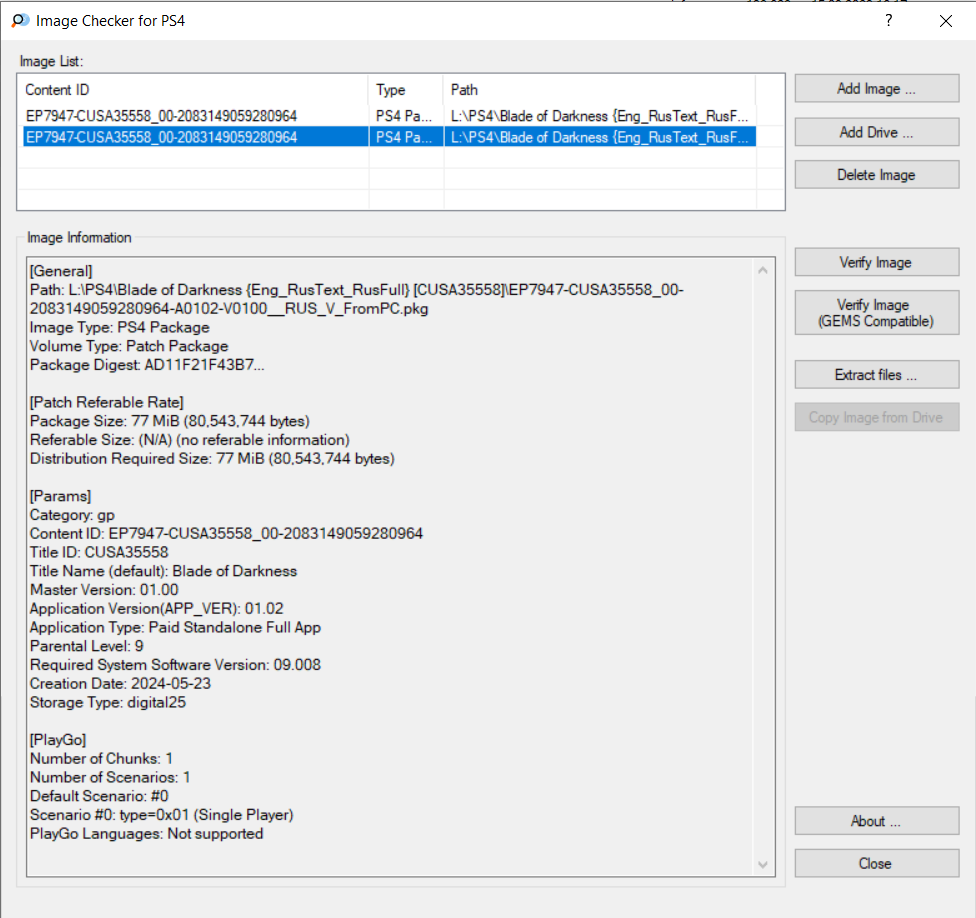Click the Volume Type: Patch Package line
Viewport: 976px width, 918px height.
coord(129,346)
